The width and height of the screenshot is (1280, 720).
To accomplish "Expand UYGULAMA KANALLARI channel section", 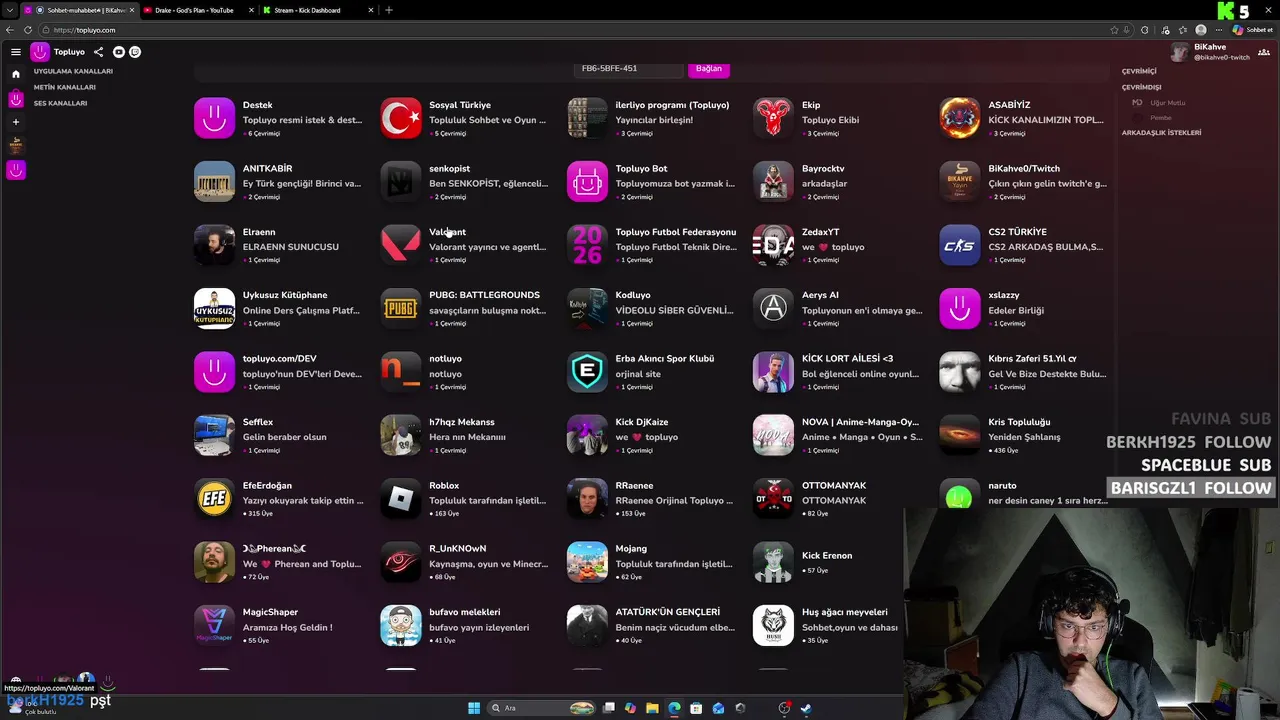I will (73, 71).
